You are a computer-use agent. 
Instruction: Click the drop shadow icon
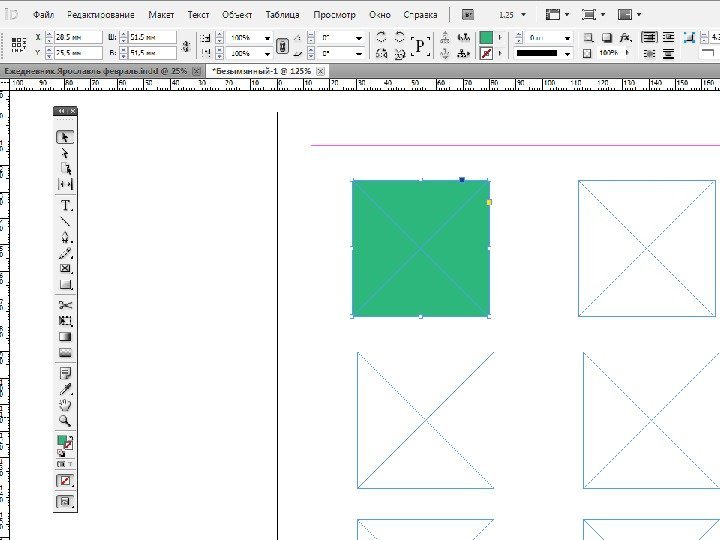point(607,37)
